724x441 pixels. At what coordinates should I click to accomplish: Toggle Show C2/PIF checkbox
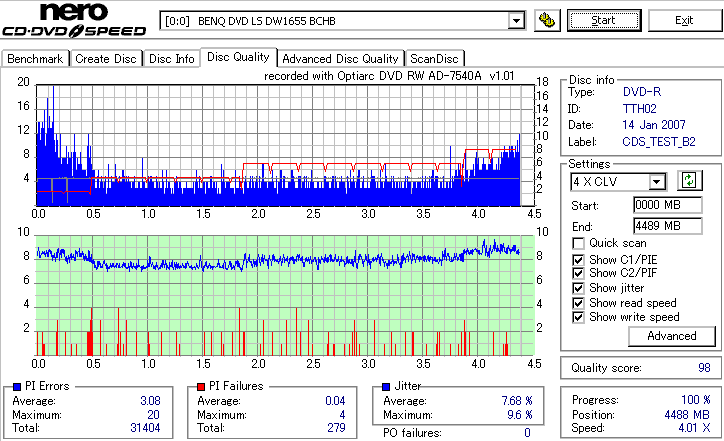(578, 273)
